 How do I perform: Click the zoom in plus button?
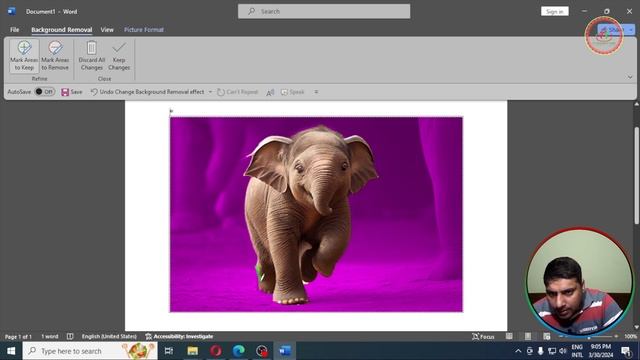(x=616, y=336)
